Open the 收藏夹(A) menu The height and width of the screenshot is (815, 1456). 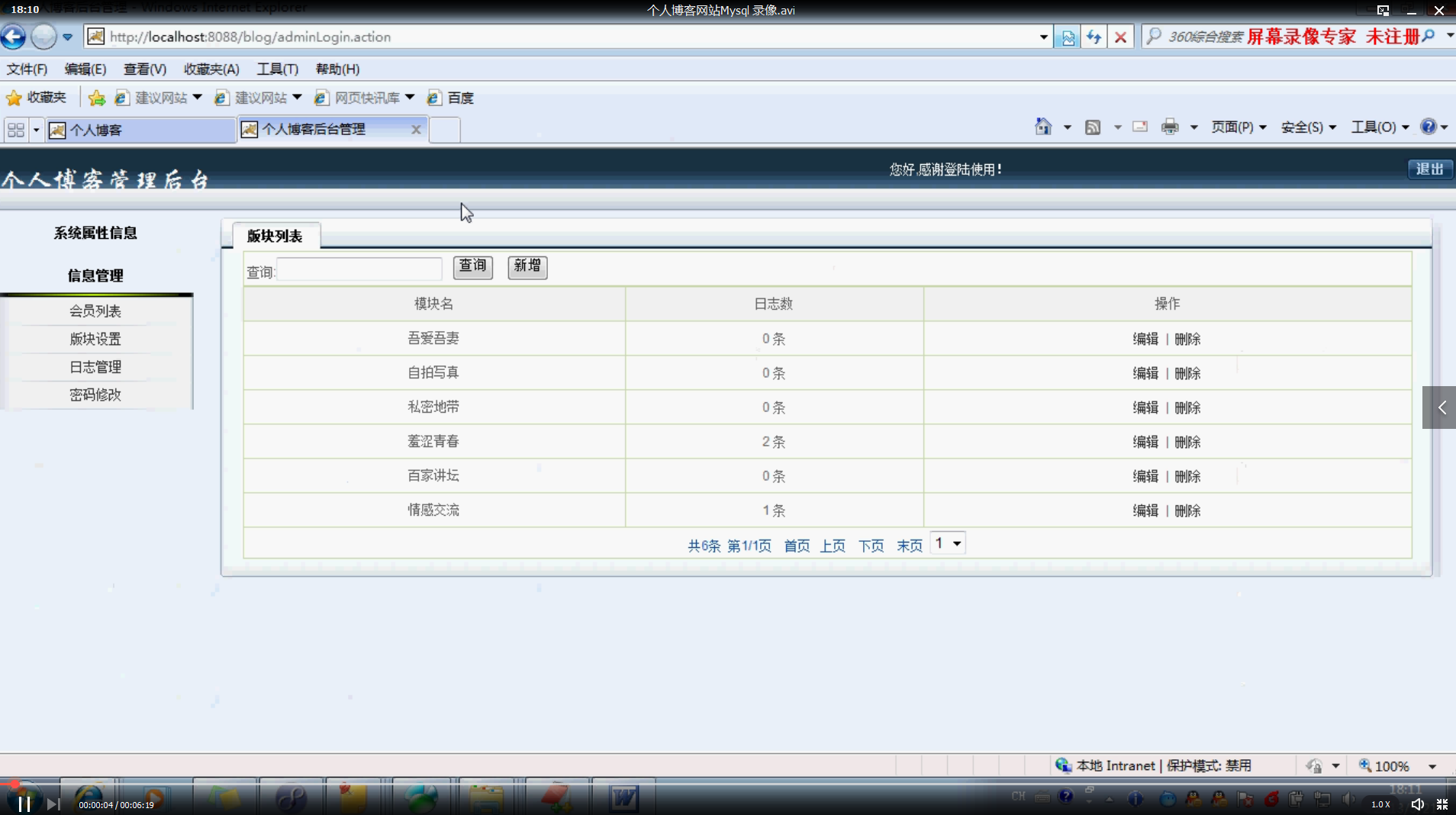click(x=211, y=69)
